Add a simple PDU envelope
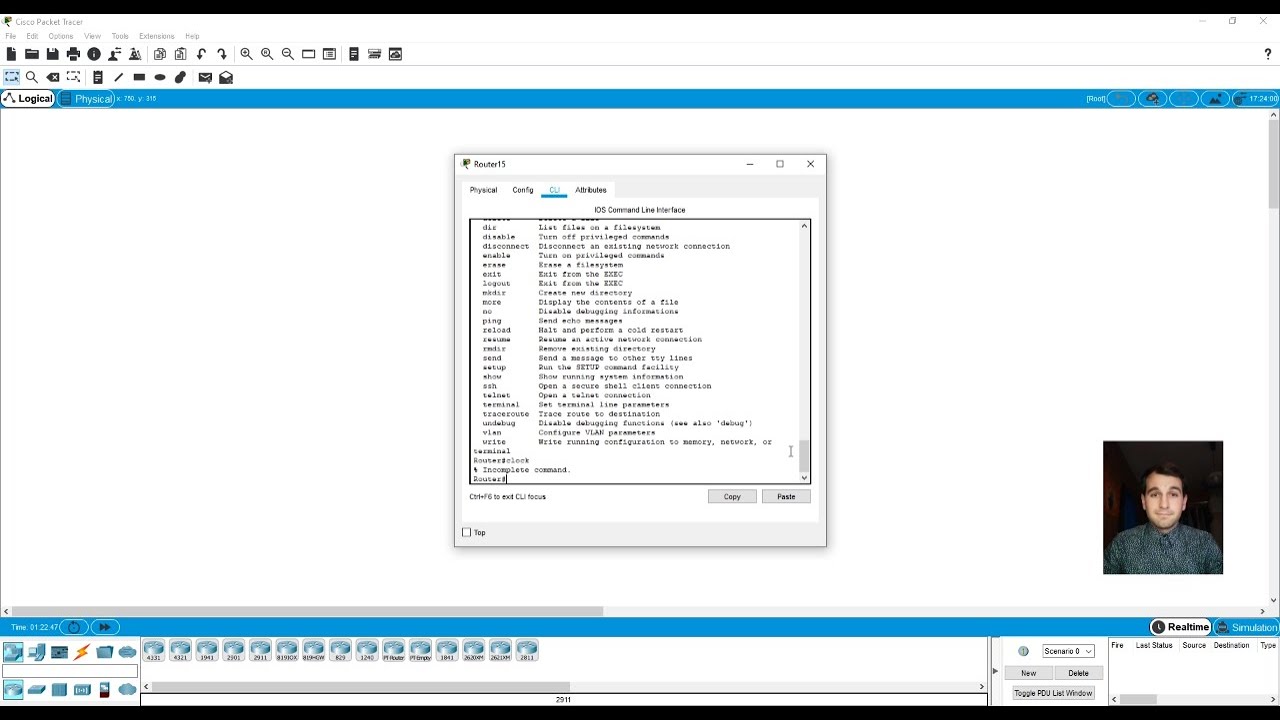The image size is (1280, 720). click(205, 77)
